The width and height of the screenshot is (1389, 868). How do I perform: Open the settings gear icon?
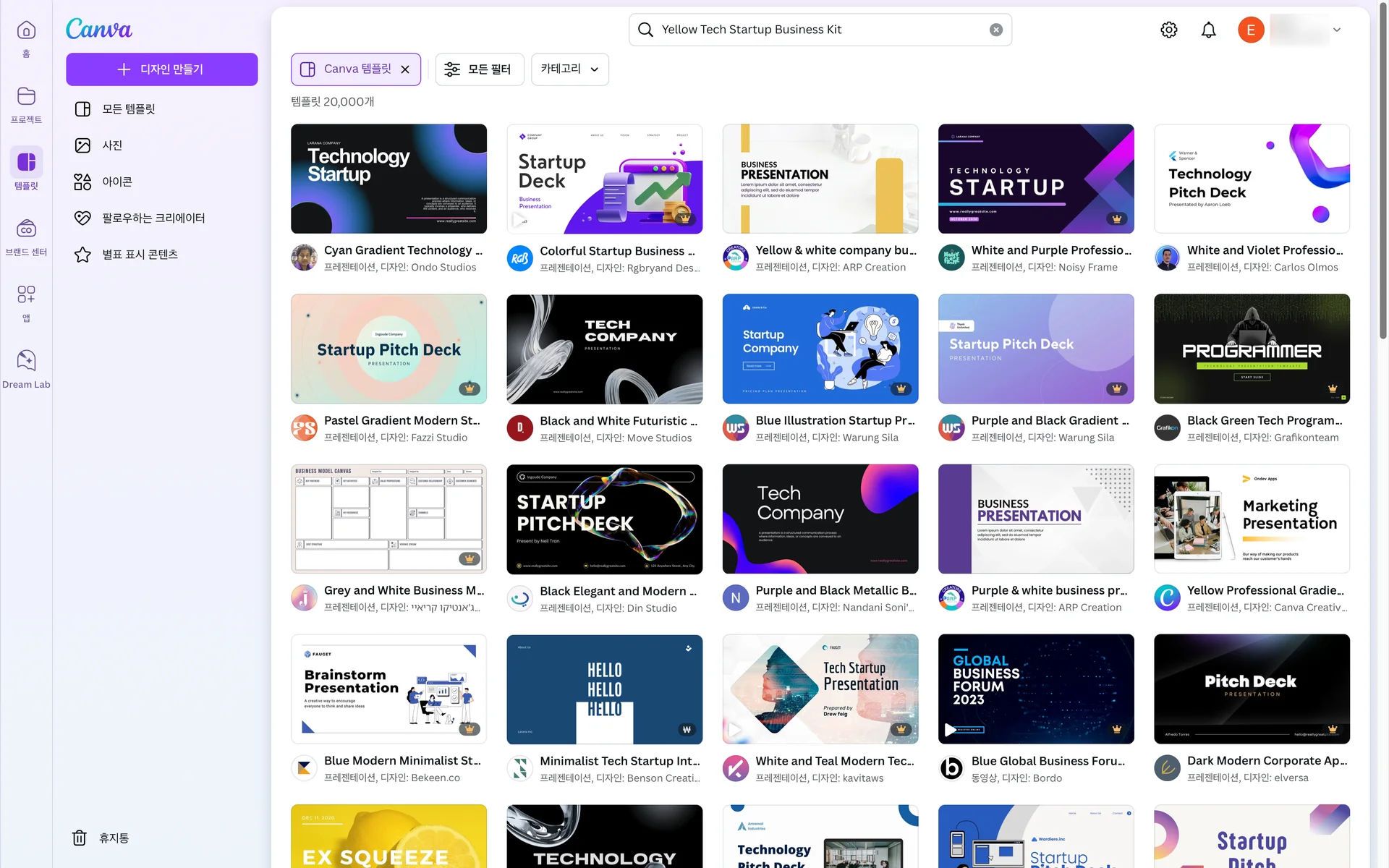[1168, 30]
